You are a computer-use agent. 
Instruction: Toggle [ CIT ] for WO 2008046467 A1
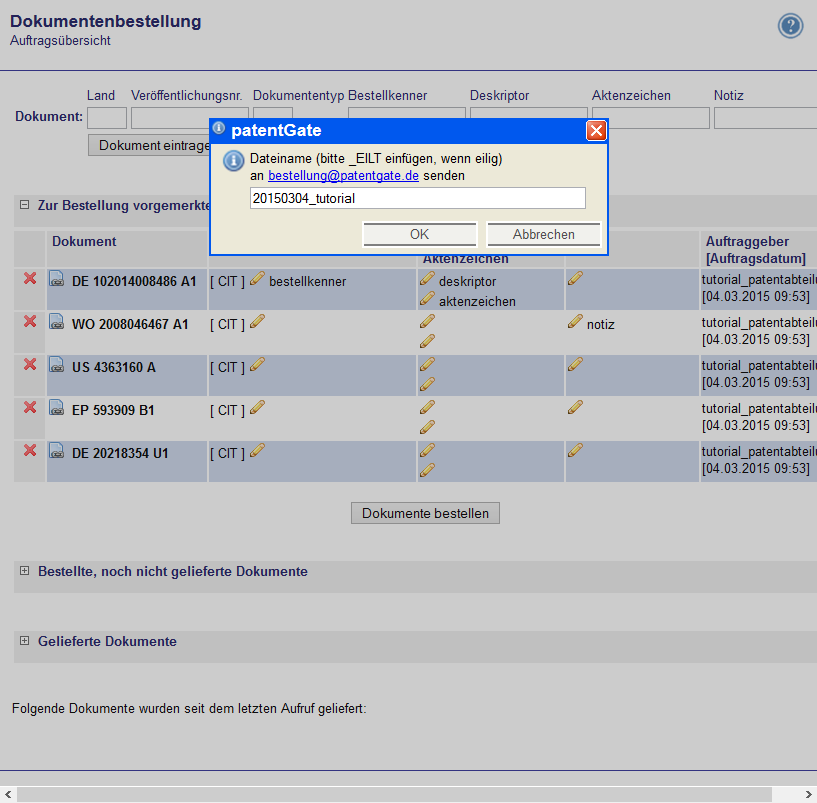(x=227, y=324)
